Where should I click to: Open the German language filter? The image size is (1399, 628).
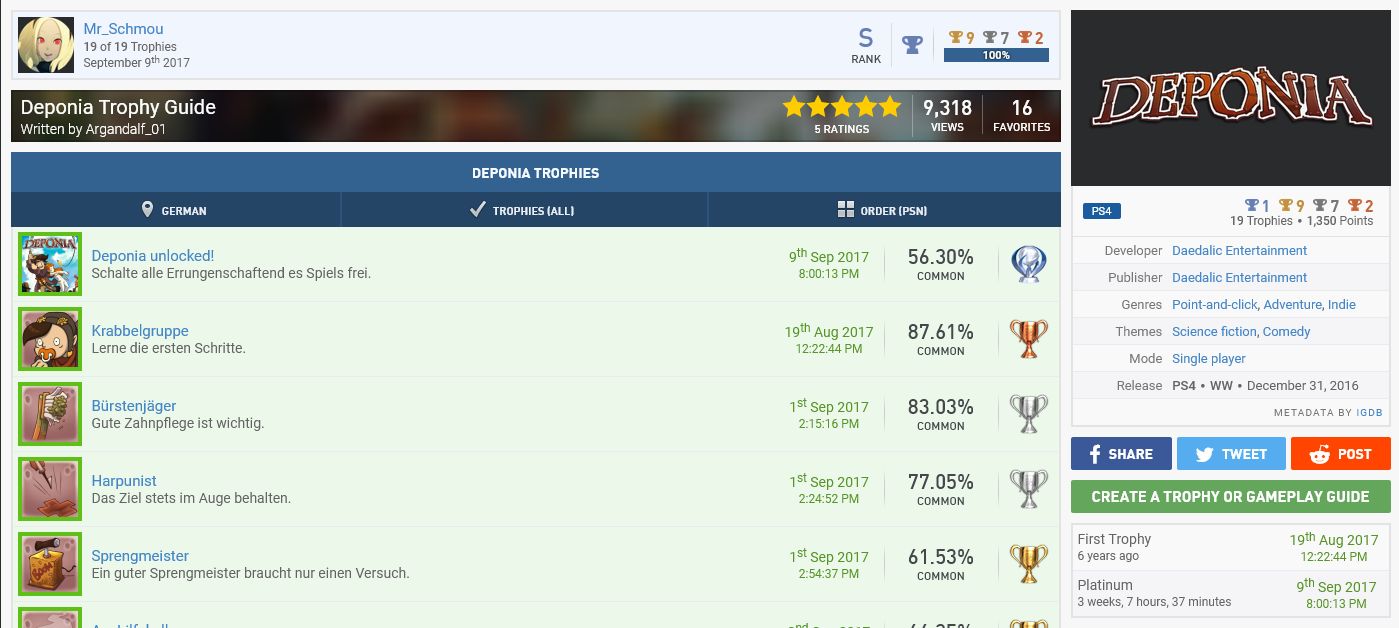tap(175, 210)
